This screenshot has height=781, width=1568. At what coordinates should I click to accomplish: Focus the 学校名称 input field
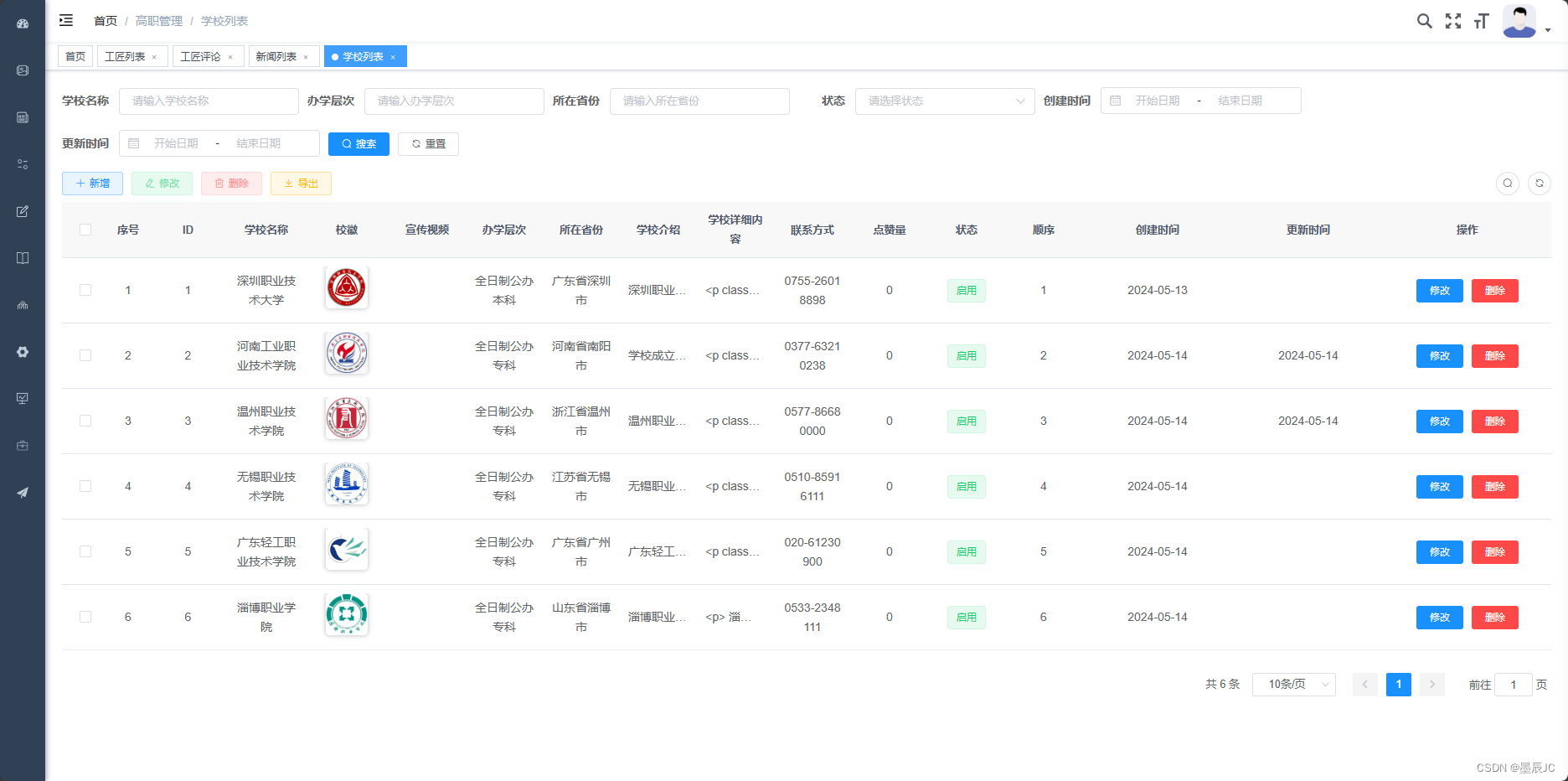pyautogui.click(x=209, y=101)
